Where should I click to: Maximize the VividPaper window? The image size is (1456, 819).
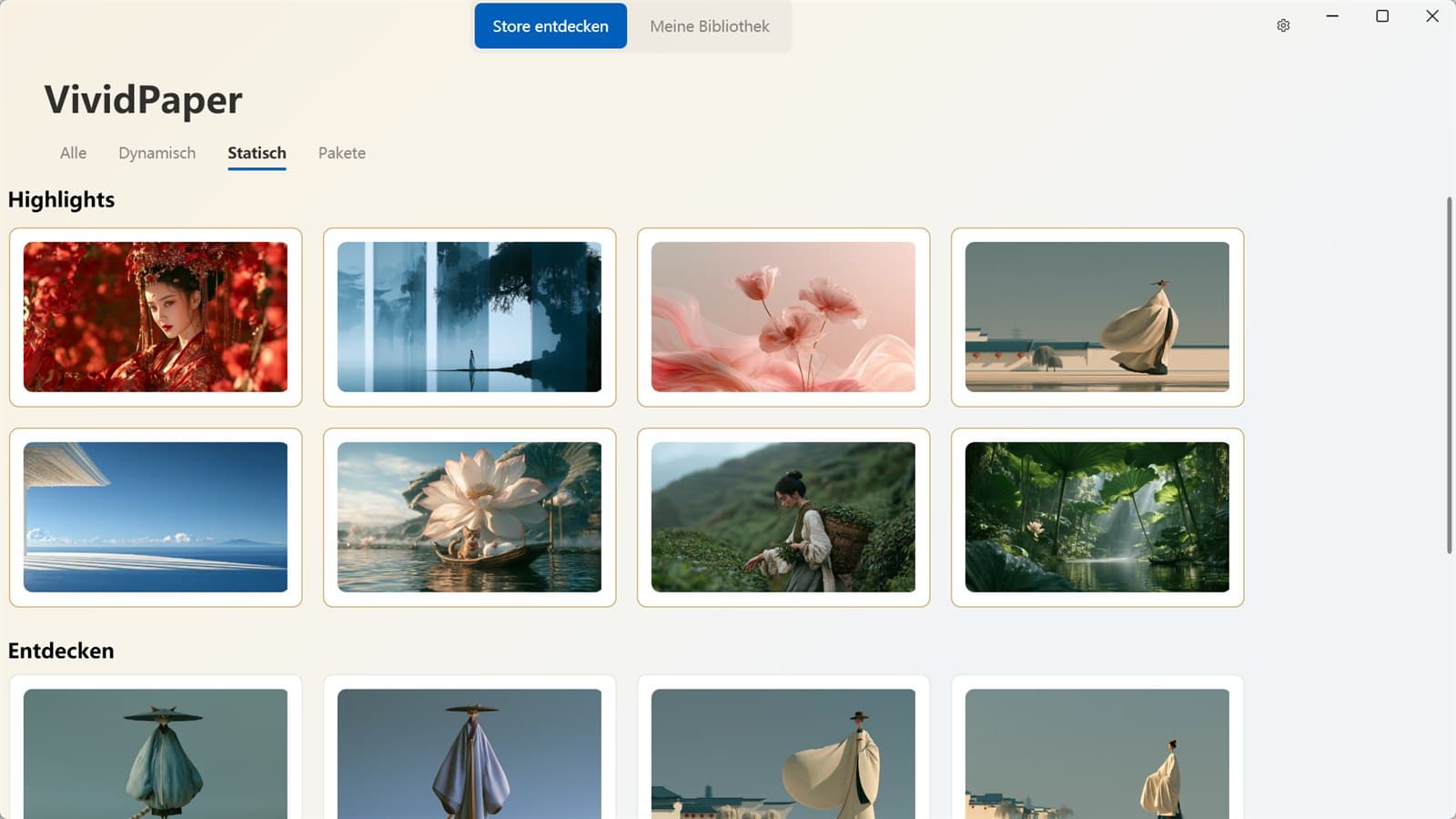[x=1382, y=16]
